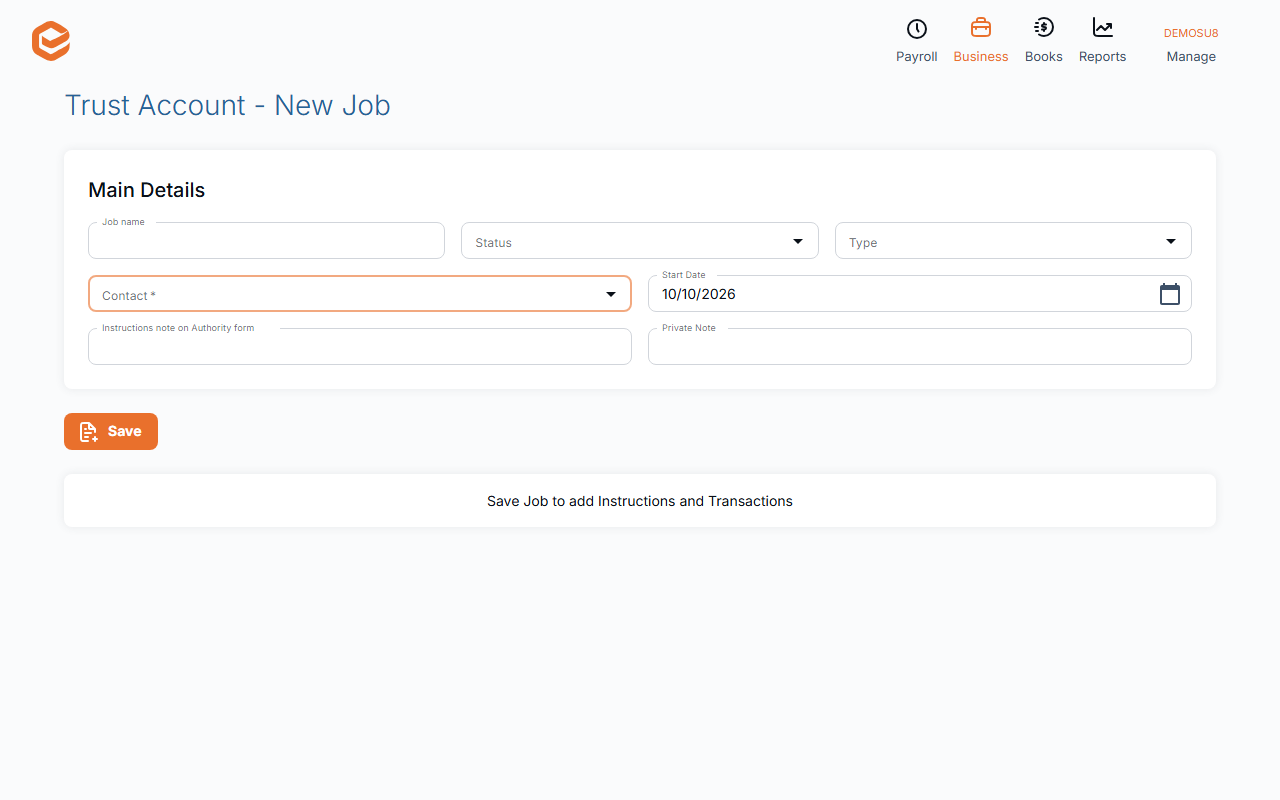Expand the Status dropdown arrow

point(798,241)
